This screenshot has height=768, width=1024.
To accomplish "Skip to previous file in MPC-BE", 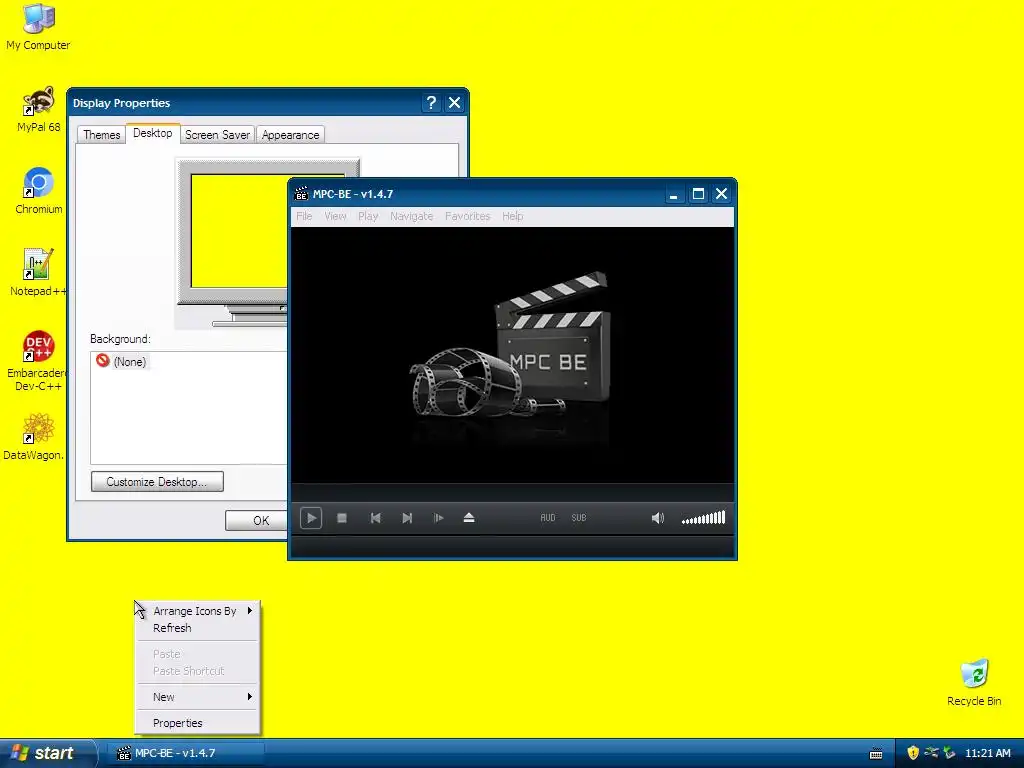I will pyautogui.click(x=376, y=518).
